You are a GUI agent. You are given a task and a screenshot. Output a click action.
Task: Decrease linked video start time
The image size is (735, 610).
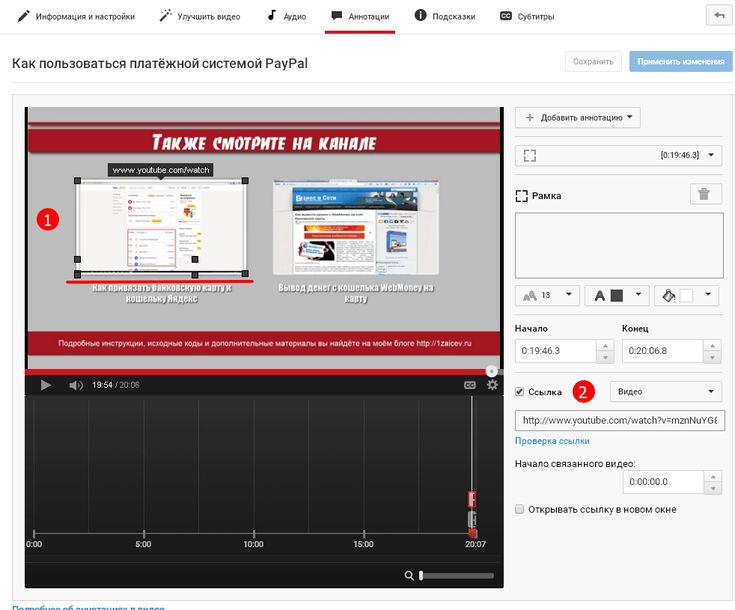pos(713,488)
